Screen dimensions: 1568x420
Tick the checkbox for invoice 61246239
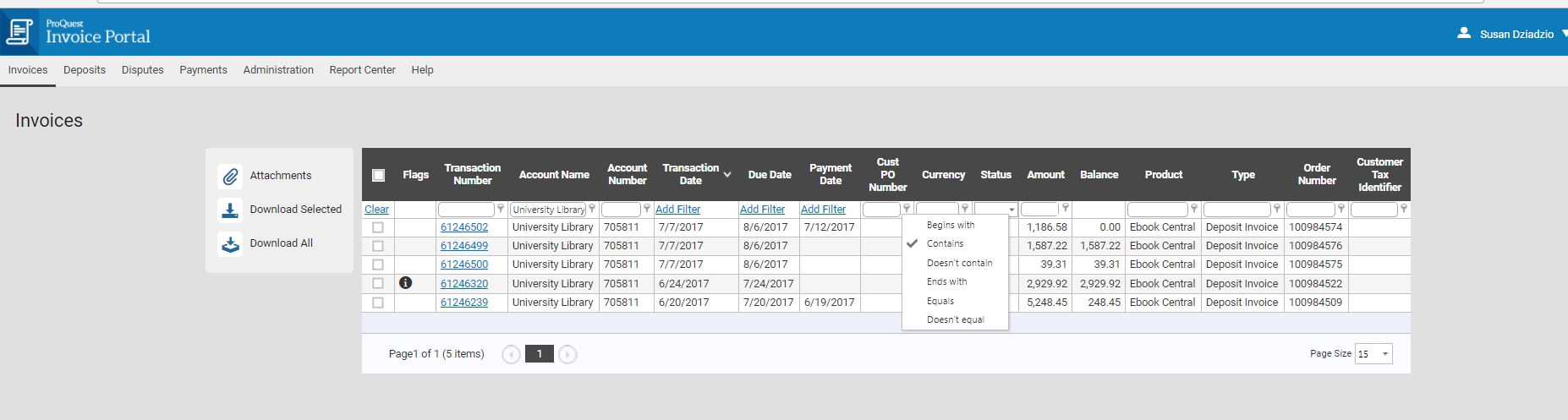coord(378,303)
